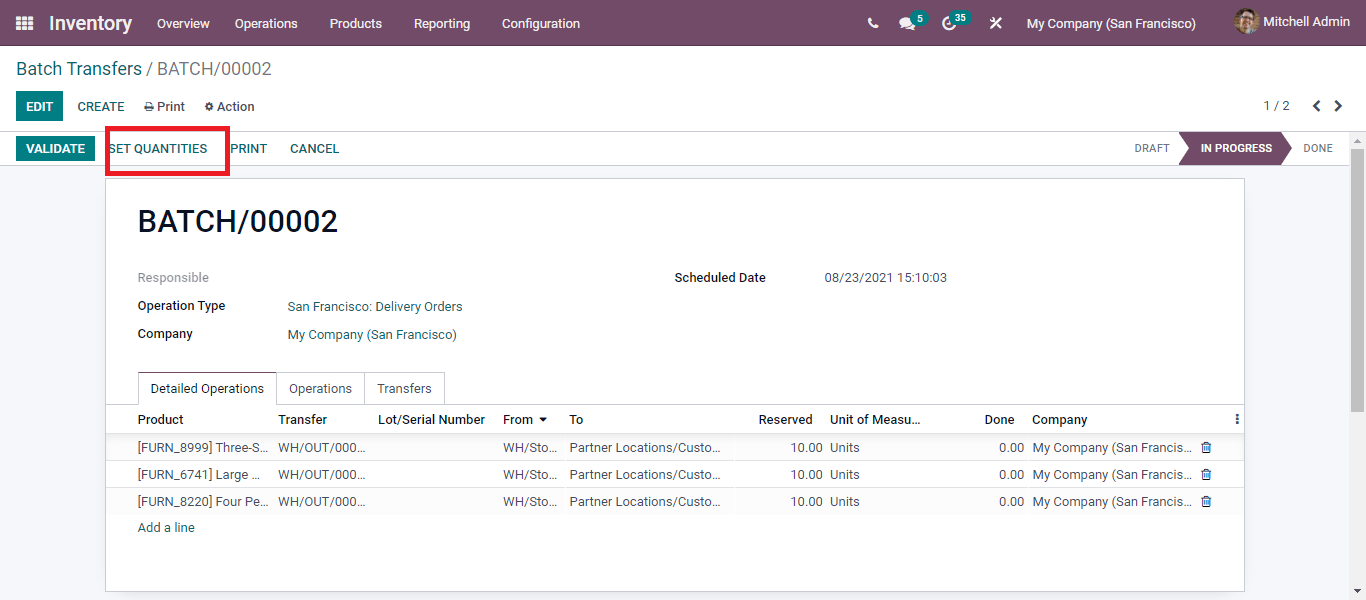Open the San Francisco: Delivery Orders link

[x=375, y=306]
